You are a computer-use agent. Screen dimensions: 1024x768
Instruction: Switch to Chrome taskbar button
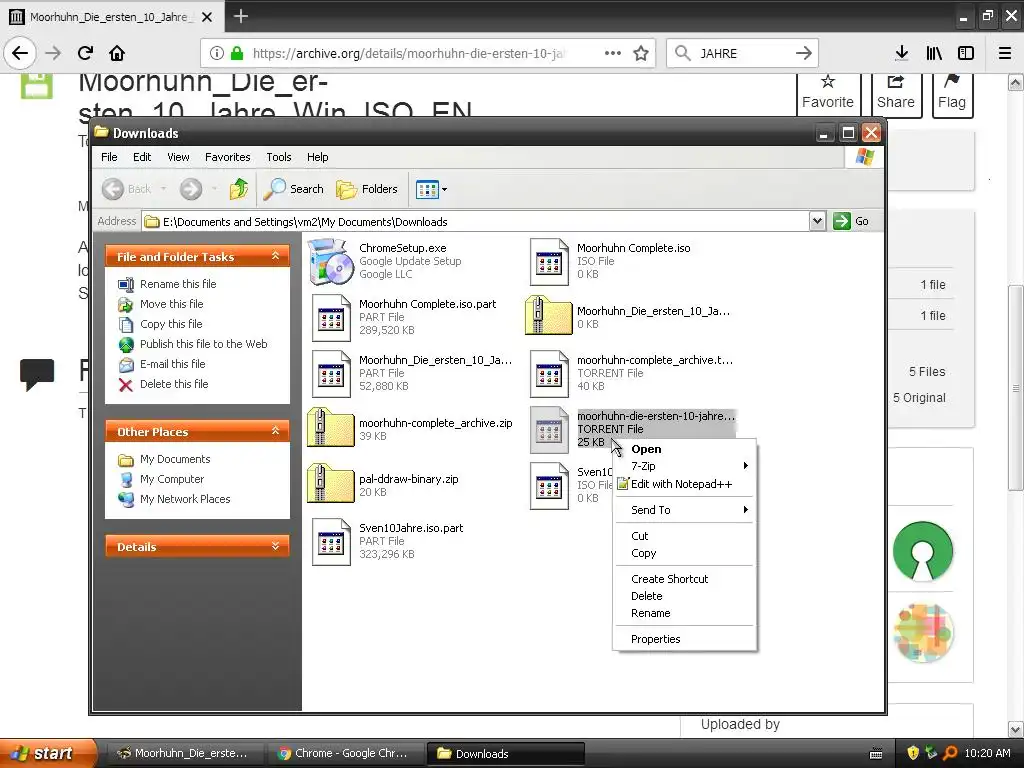point(344,753)
